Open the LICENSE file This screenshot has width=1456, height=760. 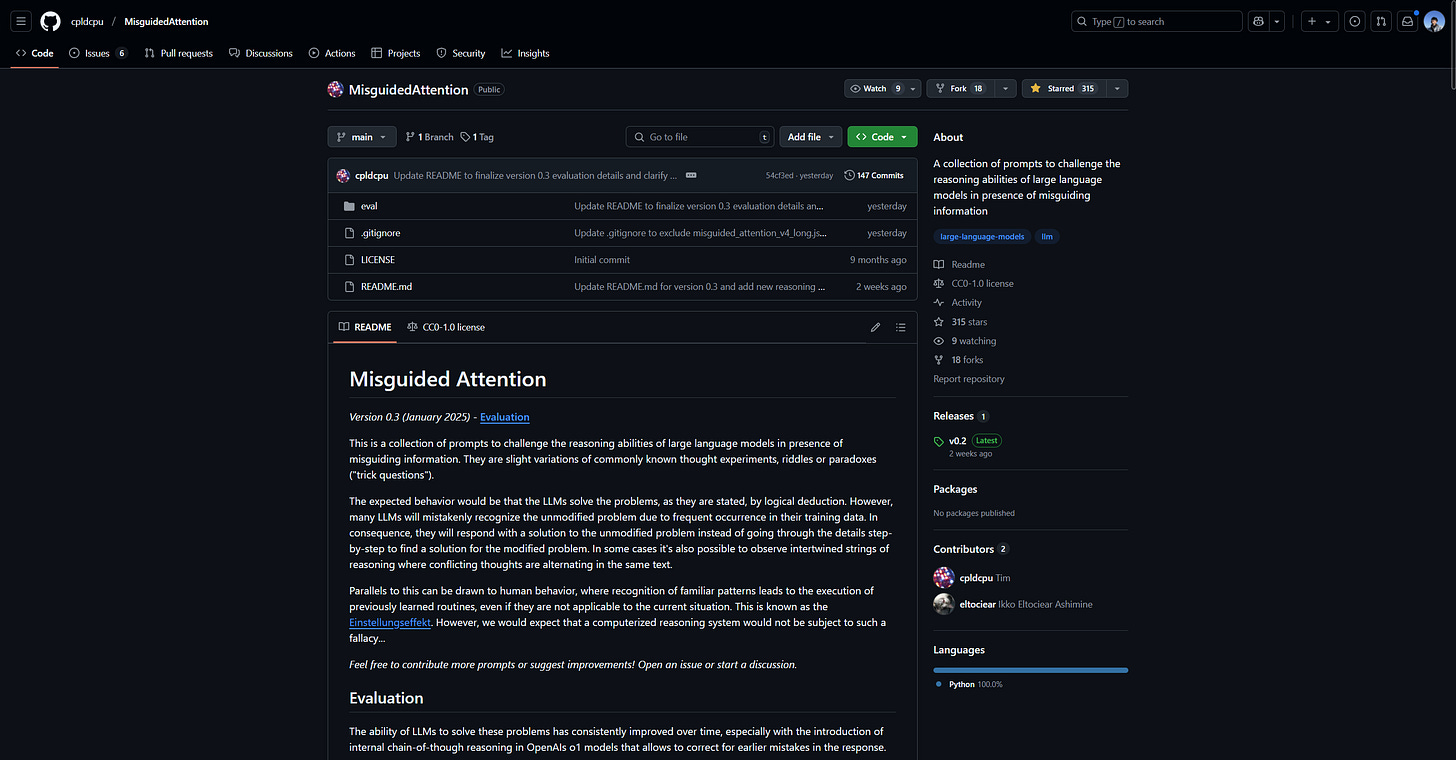point(378,260)
